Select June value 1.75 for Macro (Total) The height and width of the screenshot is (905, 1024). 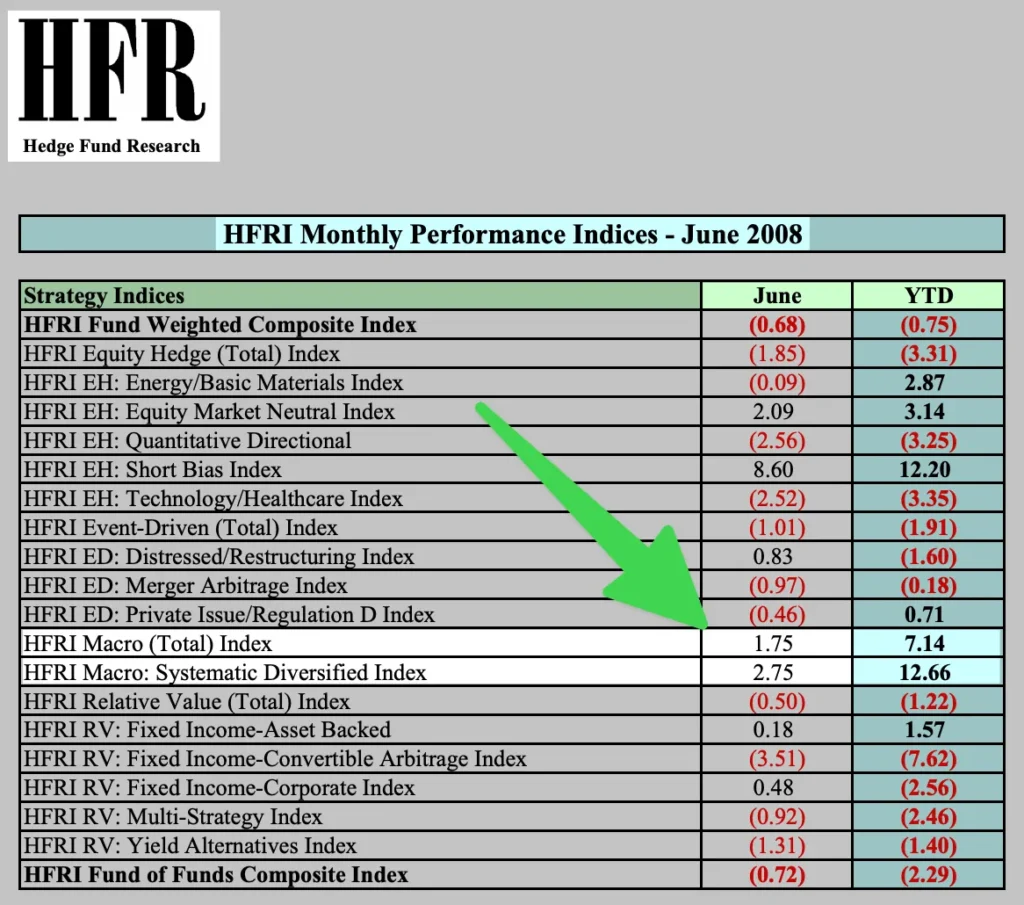coord(773,644)
